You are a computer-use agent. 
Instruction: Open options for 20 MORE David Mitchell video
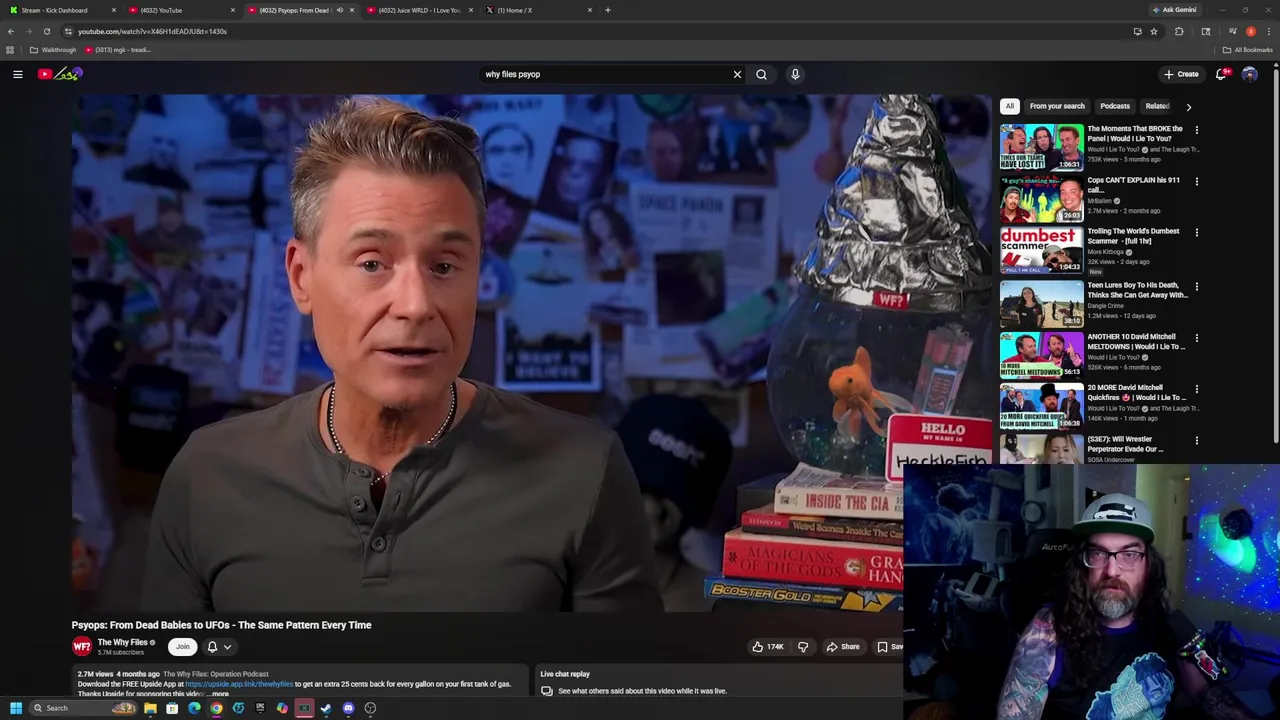pyautogui.click(x=1196, y=389)
